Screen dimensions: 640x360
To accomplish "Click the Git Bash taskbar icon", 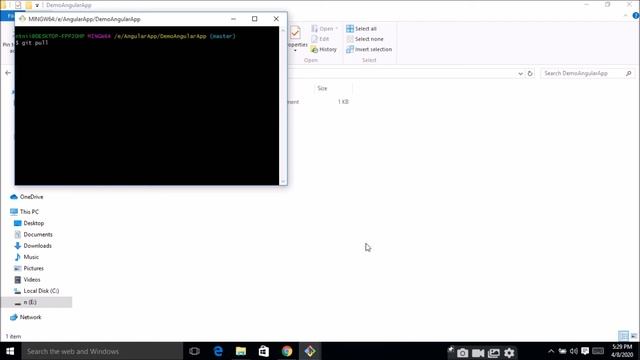I will [310, 351].
